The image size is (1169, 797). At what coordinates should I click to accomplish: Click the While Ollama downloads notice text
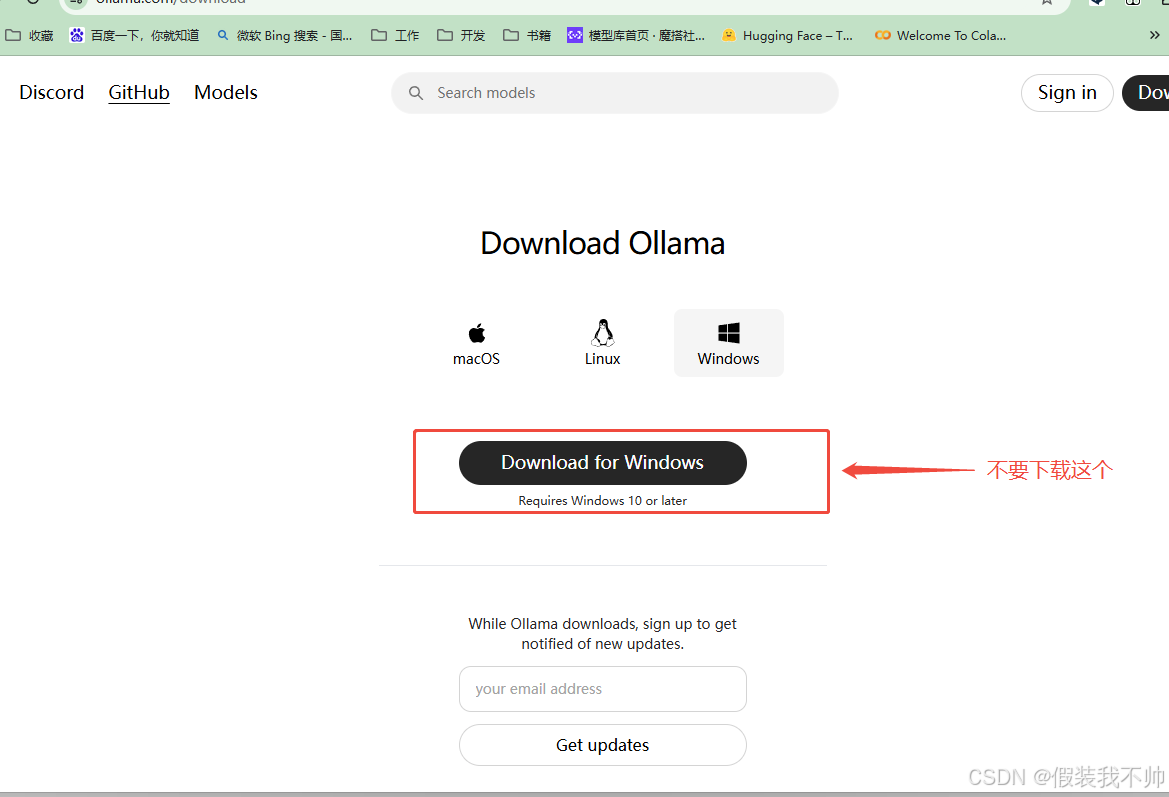tap(602, 634)
